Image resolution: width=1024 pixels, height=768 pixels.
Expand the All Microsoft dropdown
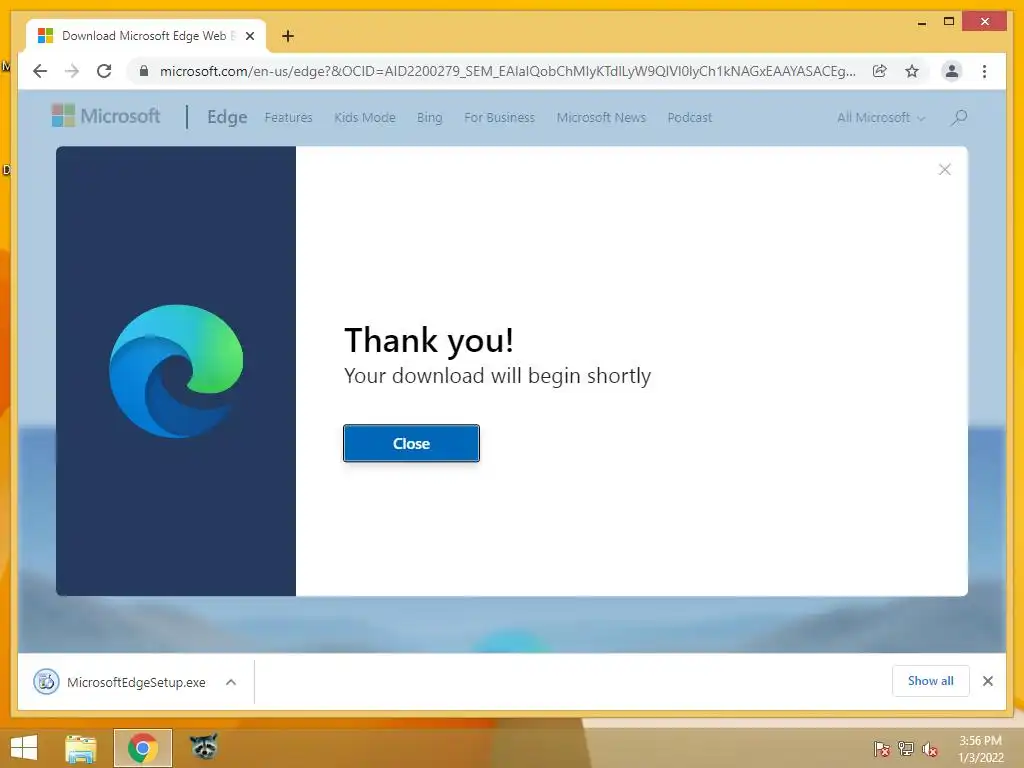coord(881,118)
